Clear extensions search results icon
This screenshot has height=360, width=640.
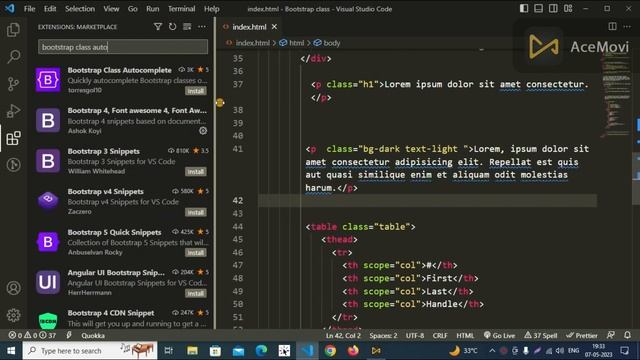(x=187, y=27)
